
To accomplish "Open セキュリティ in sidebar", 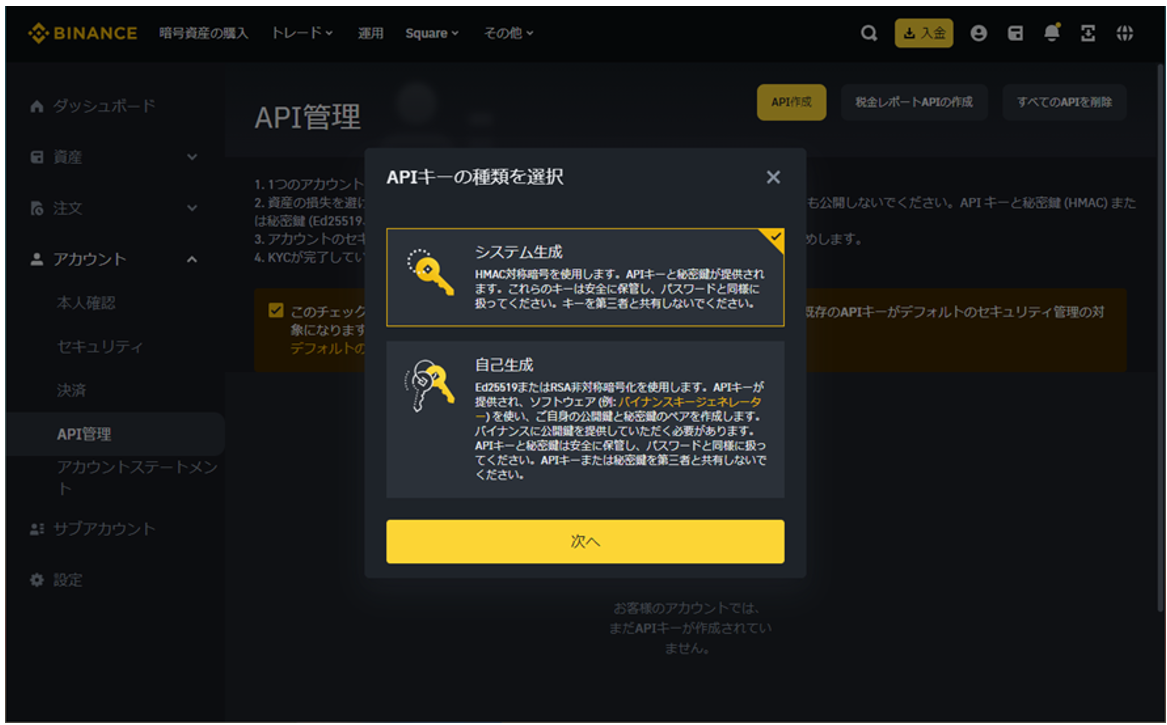I will point(100,346).
